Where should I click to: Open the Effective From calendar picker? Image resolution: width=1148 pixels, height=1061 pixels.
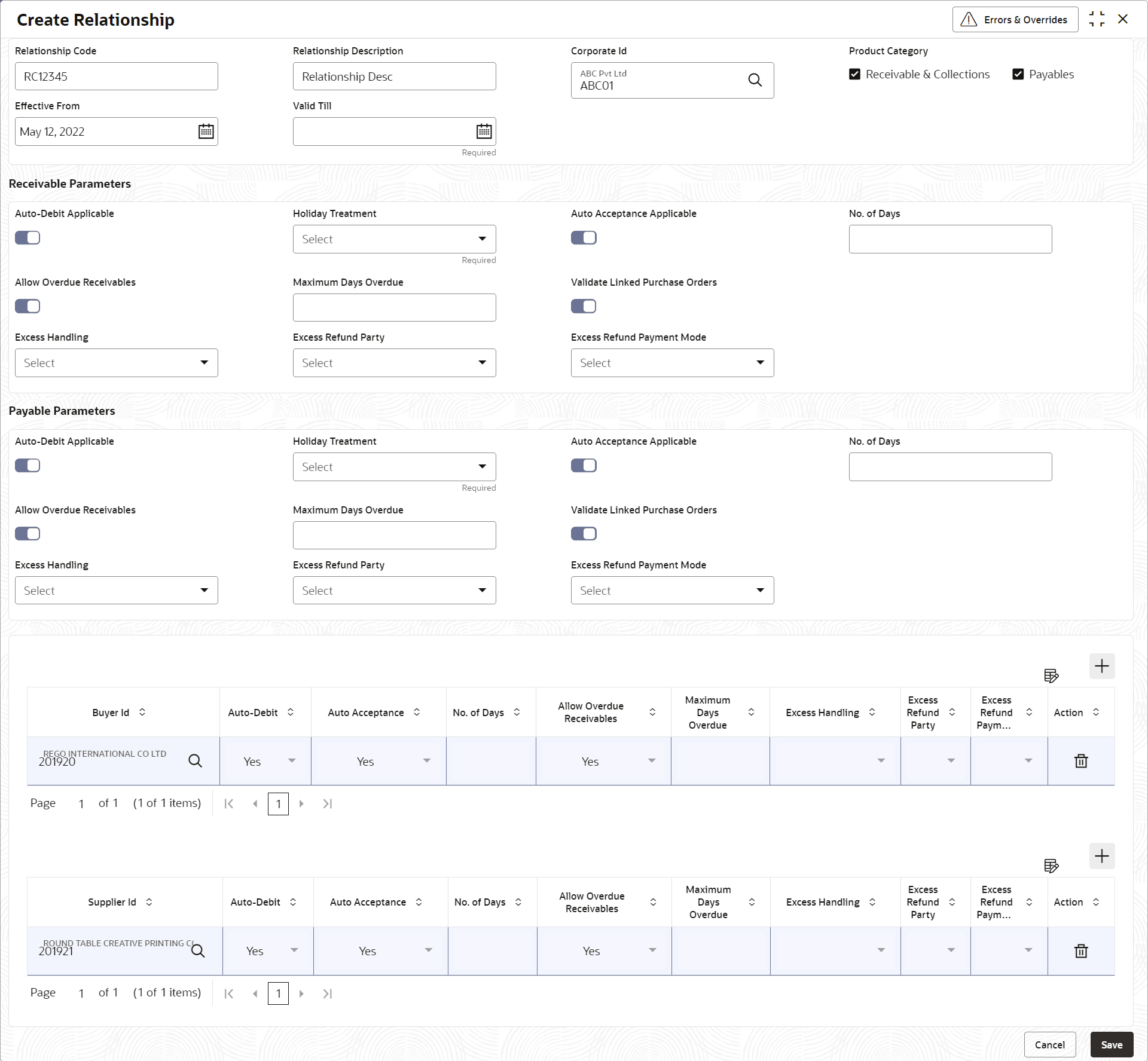click(x=206, y=132)
